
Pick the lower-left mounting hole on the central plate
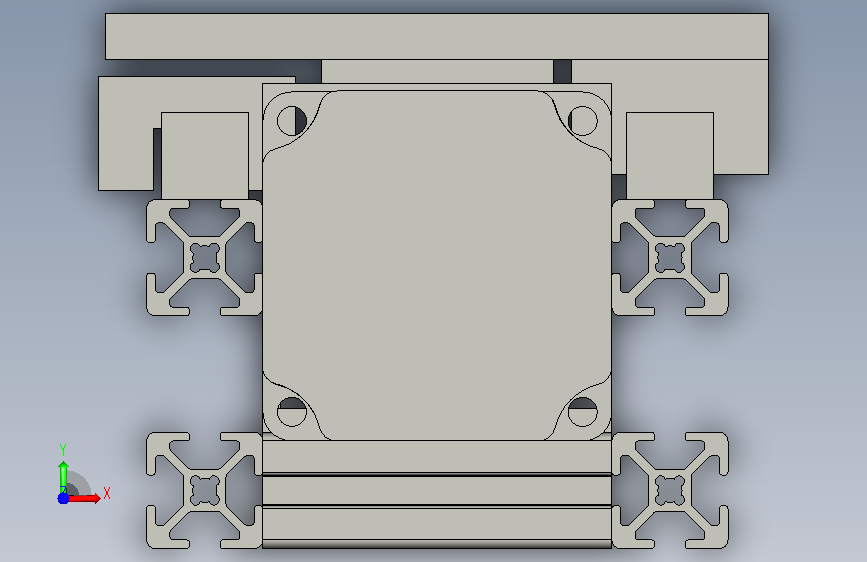click(x=291, y=412)
